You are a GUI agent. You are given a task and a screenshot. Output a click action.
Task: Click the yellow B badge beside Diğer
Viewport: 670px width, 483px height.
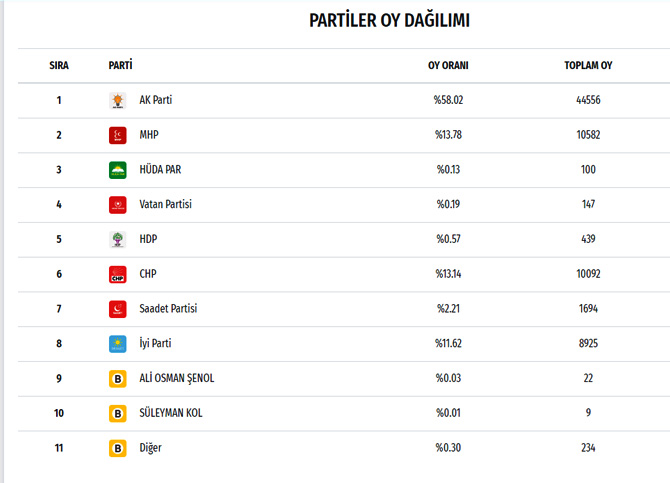pyautogui.click(x=118, y=448)
